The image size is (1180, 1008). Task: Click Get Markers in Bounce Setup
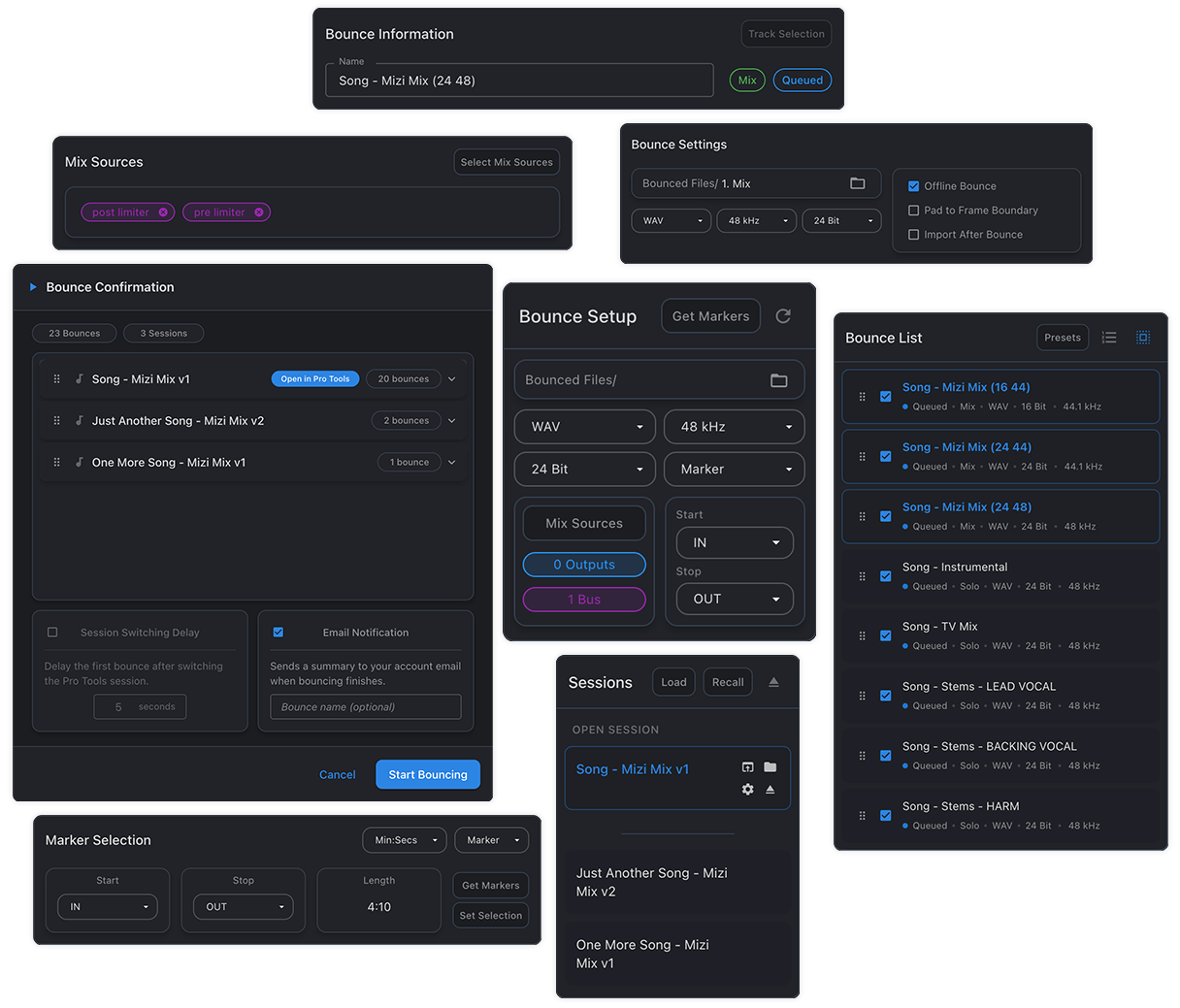point(710,316)
